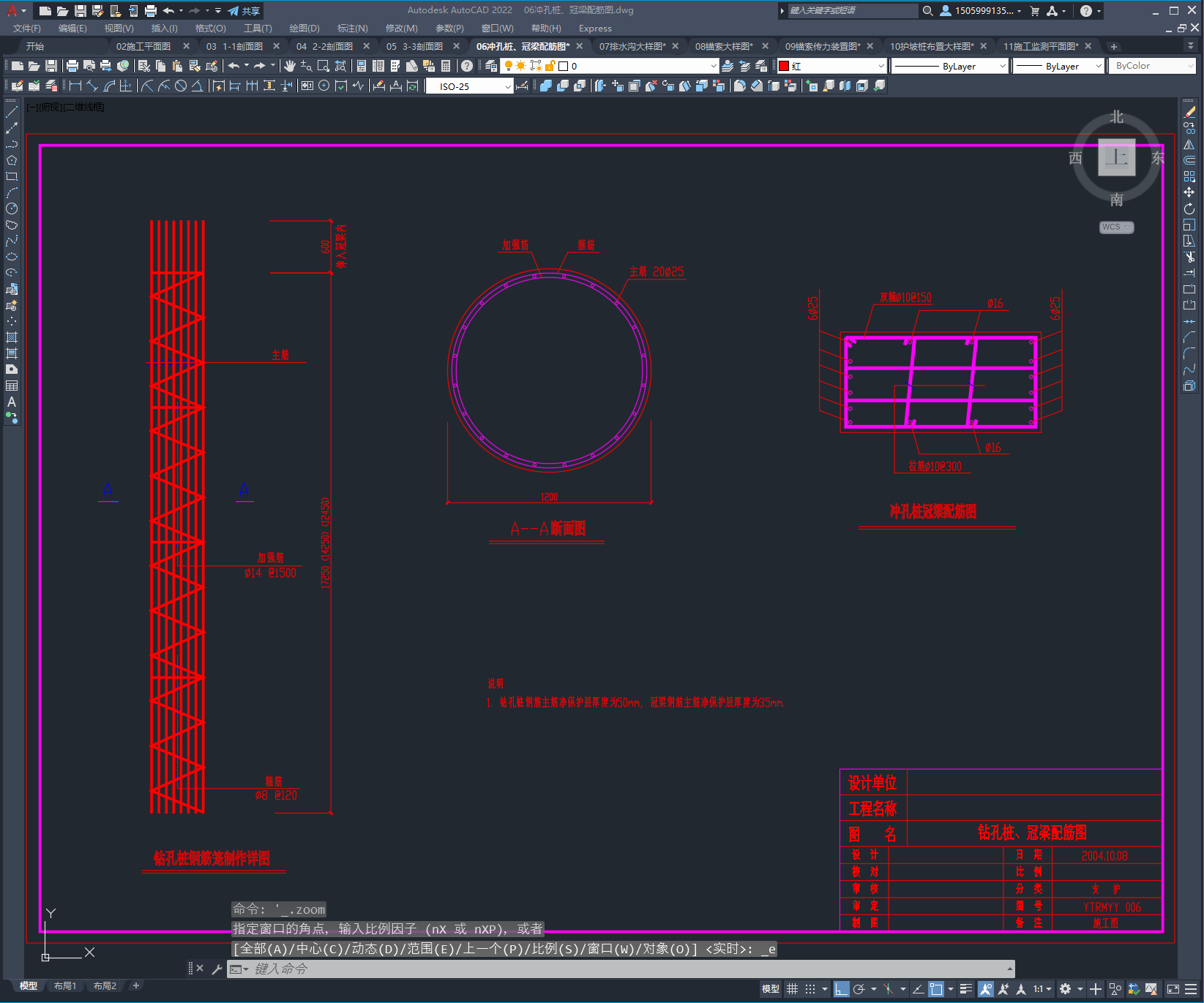Click the Center Mark dimension icon
1204x1003 pixels.
point(324,86)
